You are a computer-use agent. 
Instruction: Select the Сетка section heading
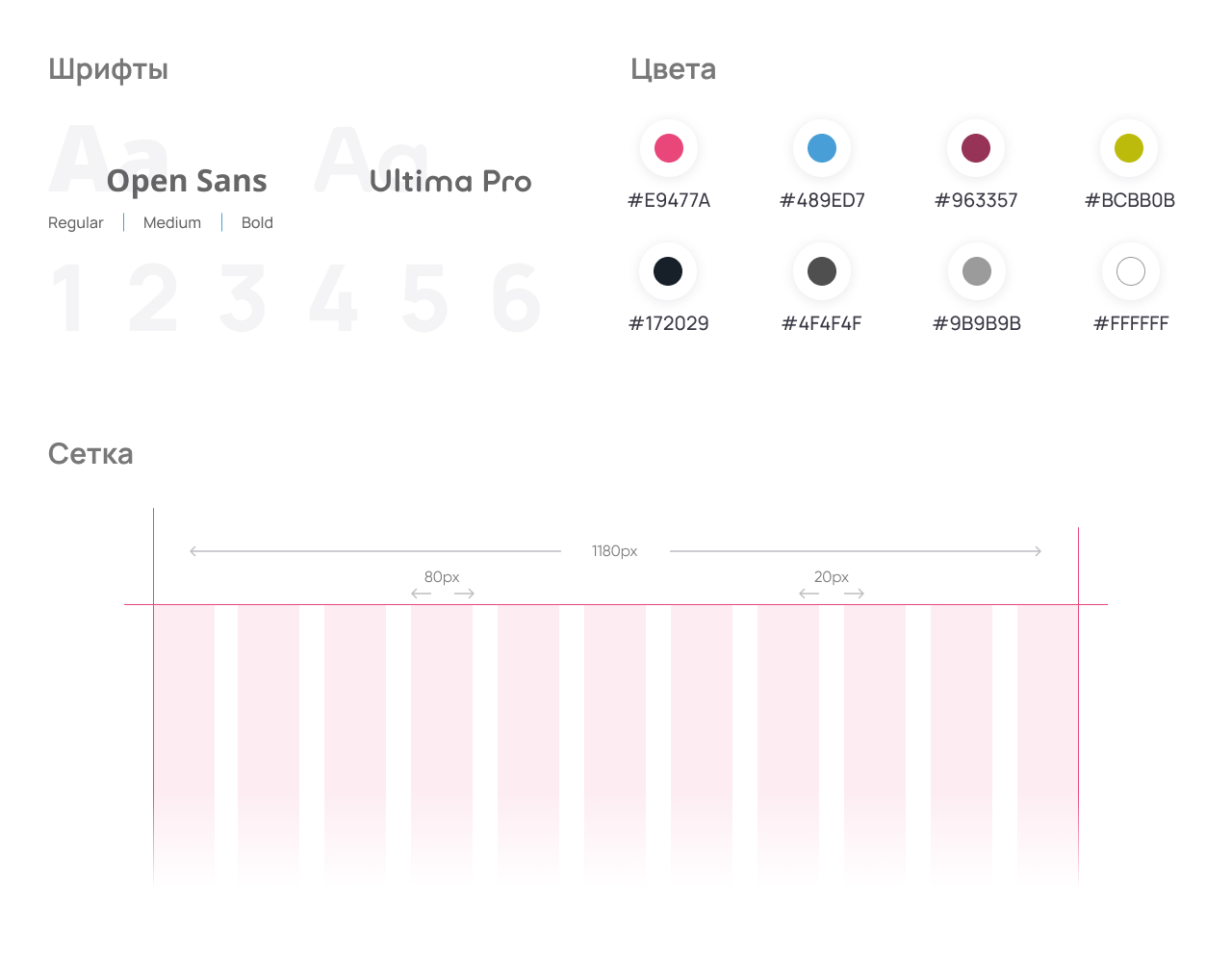tap(90, 454)
